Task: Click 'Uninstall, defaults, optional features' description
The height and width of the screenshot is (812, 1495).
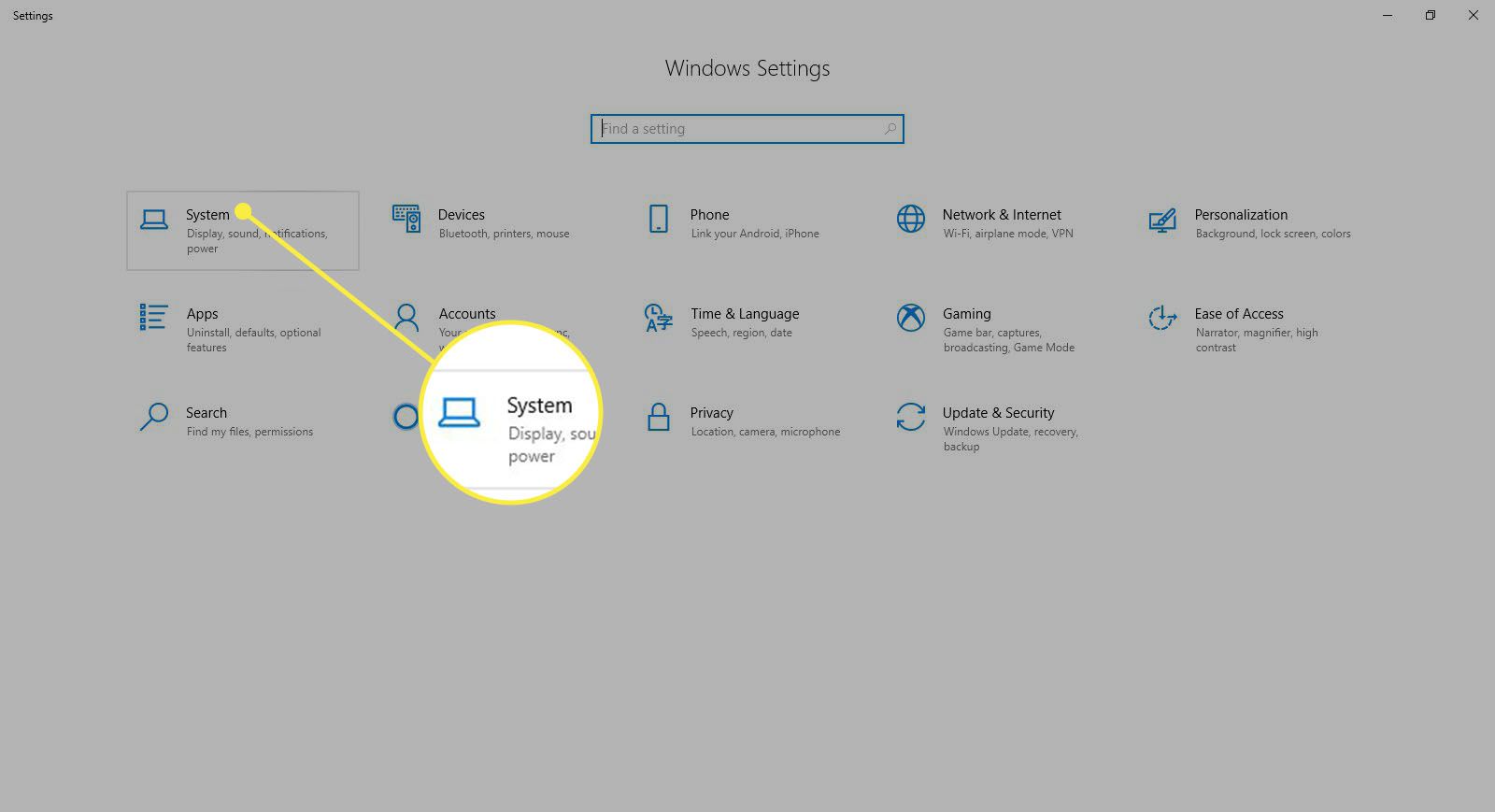Action: [x=253, y=340]
